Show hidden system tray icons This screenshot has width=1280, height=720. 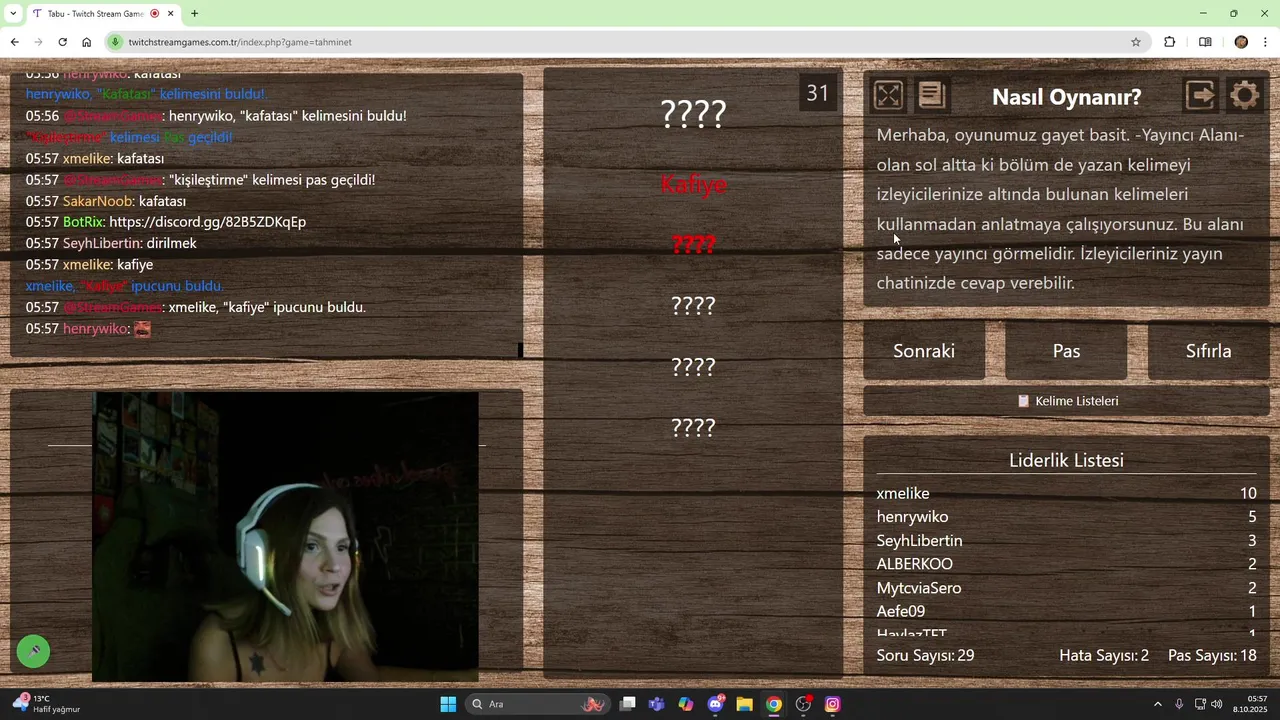tap(1158, 704)
